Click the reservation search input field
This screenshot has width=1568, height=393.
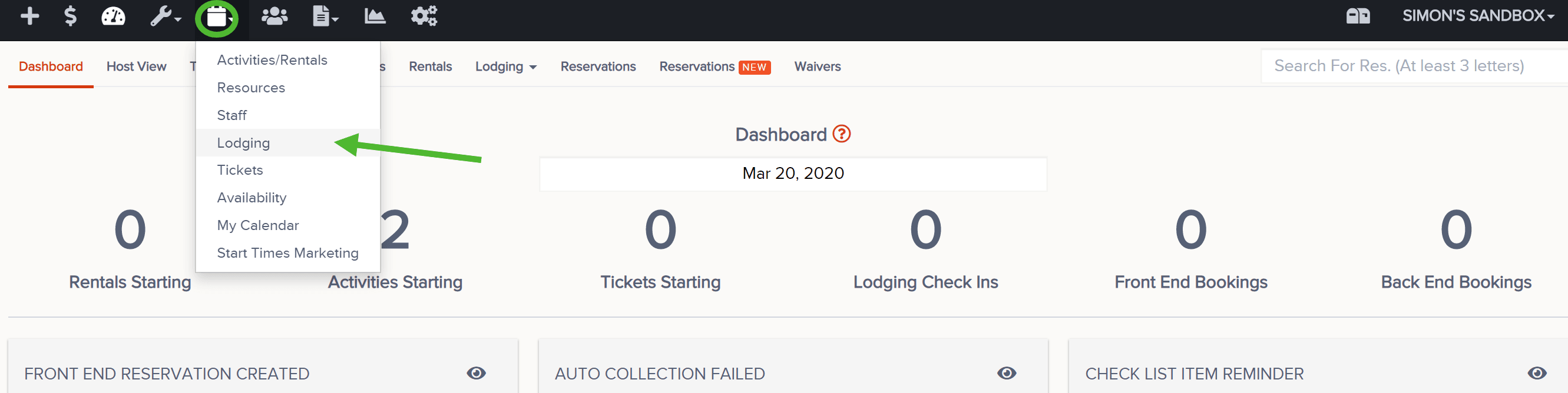coord(1412,65)
